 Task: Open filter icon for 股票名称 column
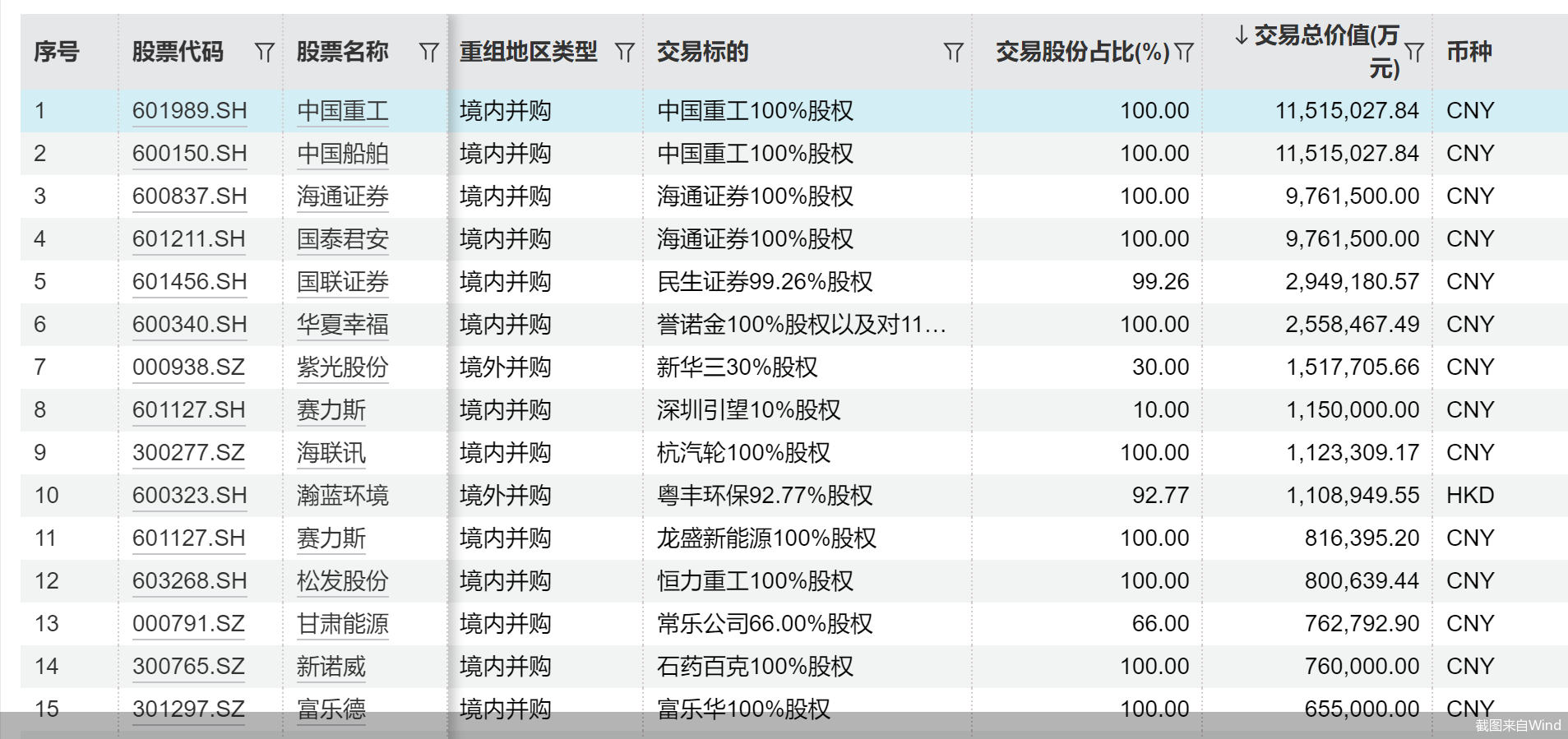point(428,53)
